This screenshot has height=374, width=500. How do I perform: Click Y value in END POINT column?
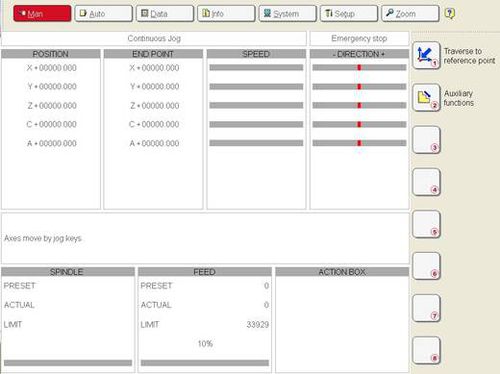154,87
